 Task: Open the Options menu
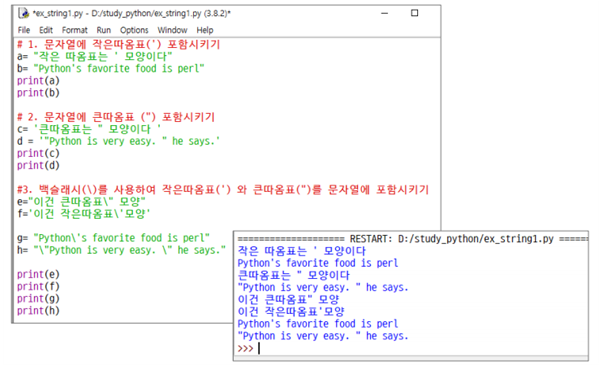134,30
